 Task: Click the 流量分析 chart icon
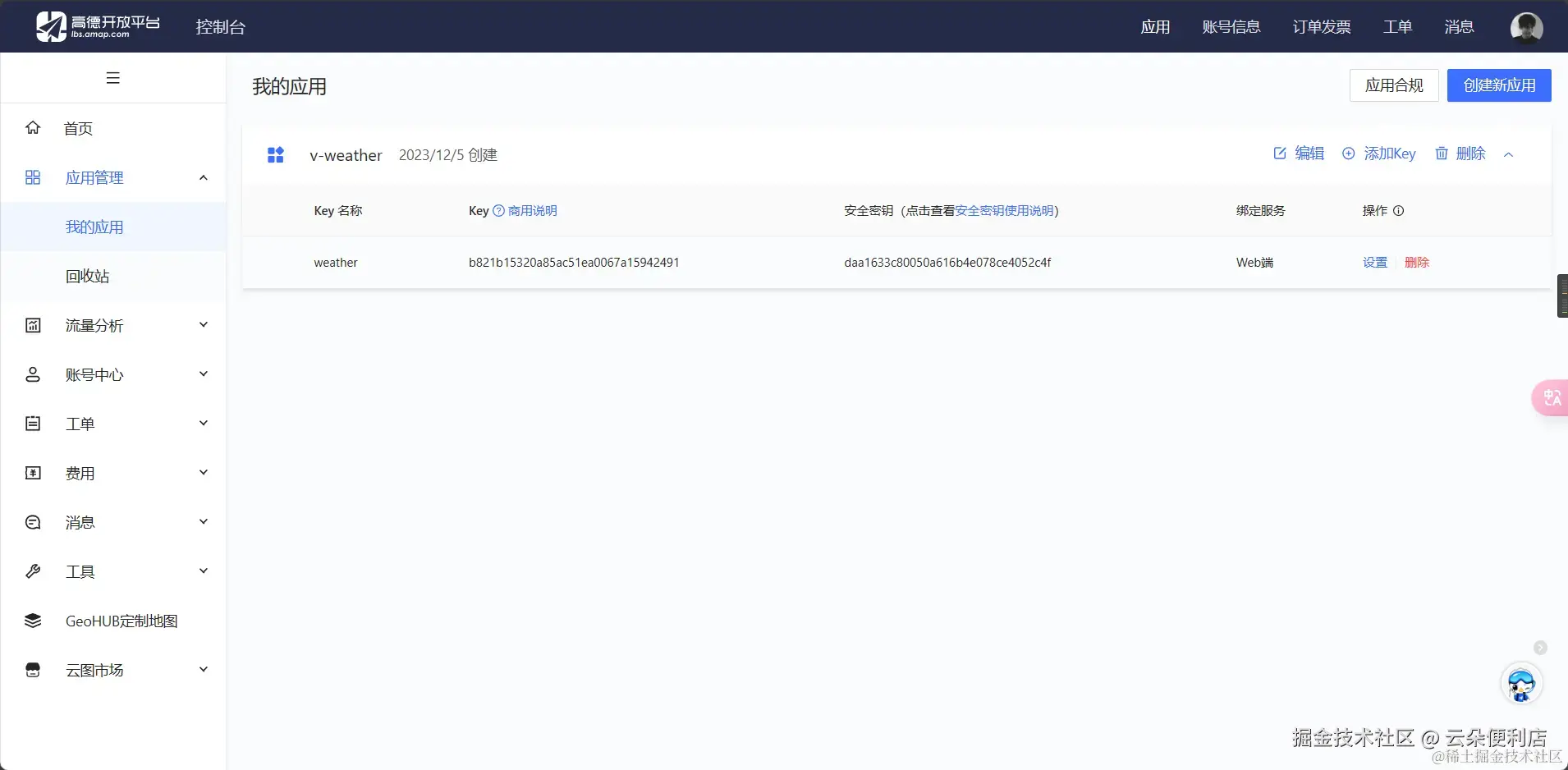(x=33, y=325)
